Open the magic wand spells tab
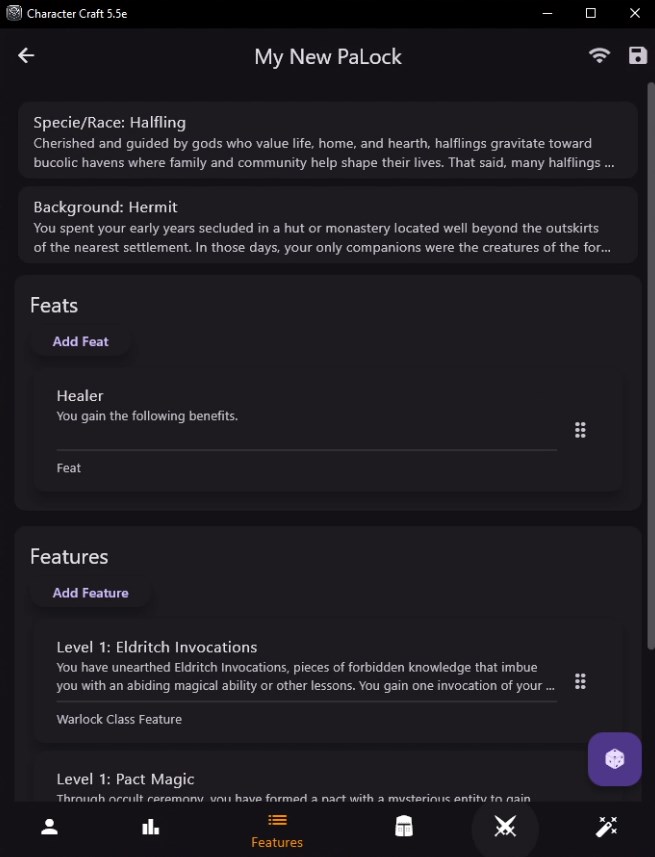The image size is (655, 857). pos(607,827)
